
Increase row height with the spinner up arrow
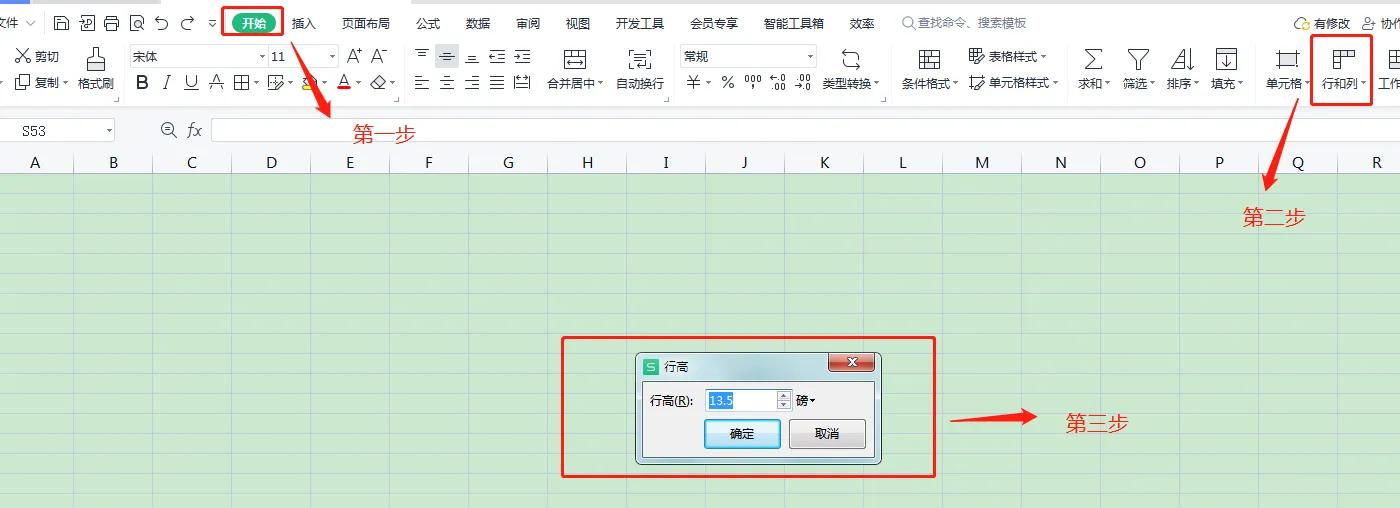(x=784, y=395)
